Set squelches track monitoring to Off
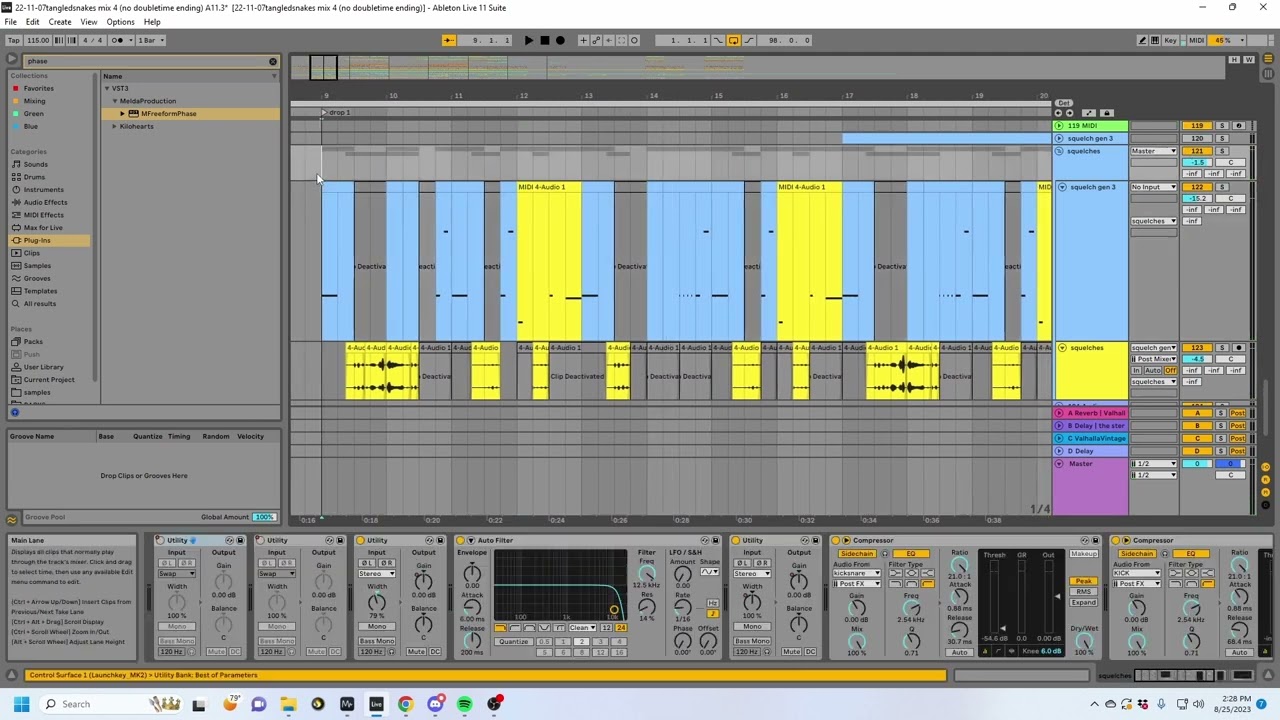The width and height of the screenshot is (1280, 720). click(x=1170, y=371)
